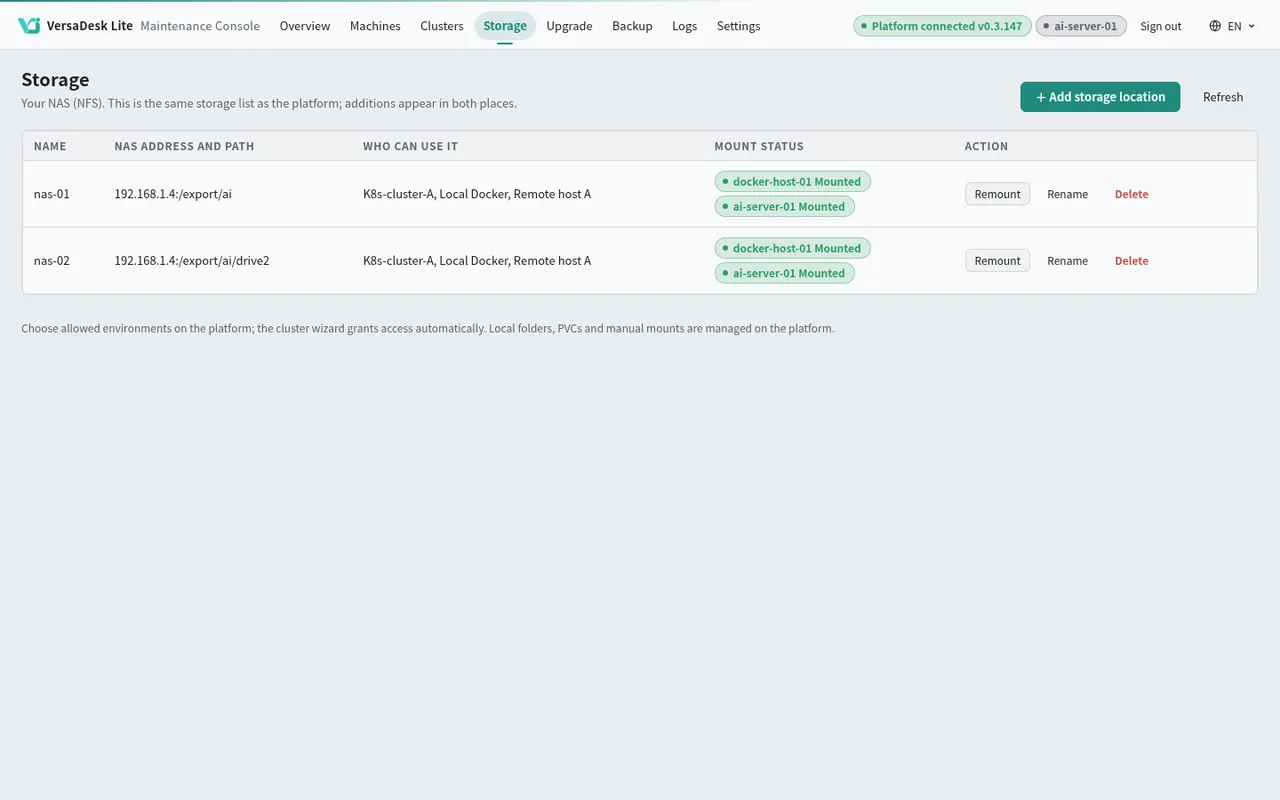Open the Settings tab
1280x800 pixels.
(x=739, y=26)
